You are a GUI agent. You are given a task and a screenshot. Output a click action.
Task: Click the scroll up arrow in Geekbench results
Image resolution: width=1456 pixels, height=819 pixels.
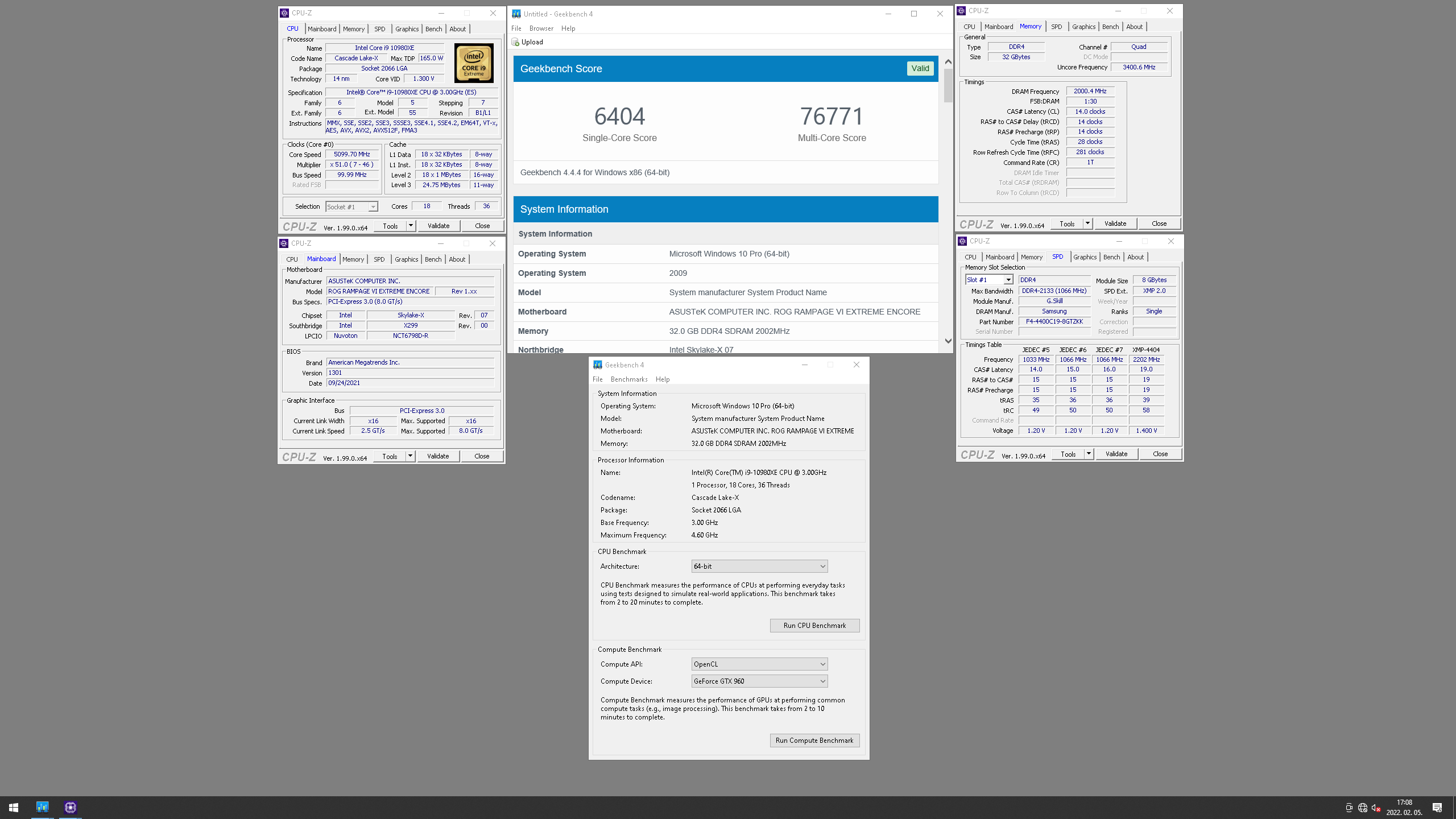(948, 61)
